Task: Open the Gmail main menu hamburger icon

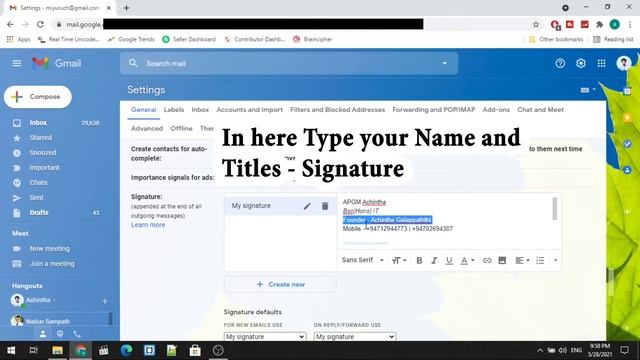Action: pyautogui.click(x=17, y=63)
